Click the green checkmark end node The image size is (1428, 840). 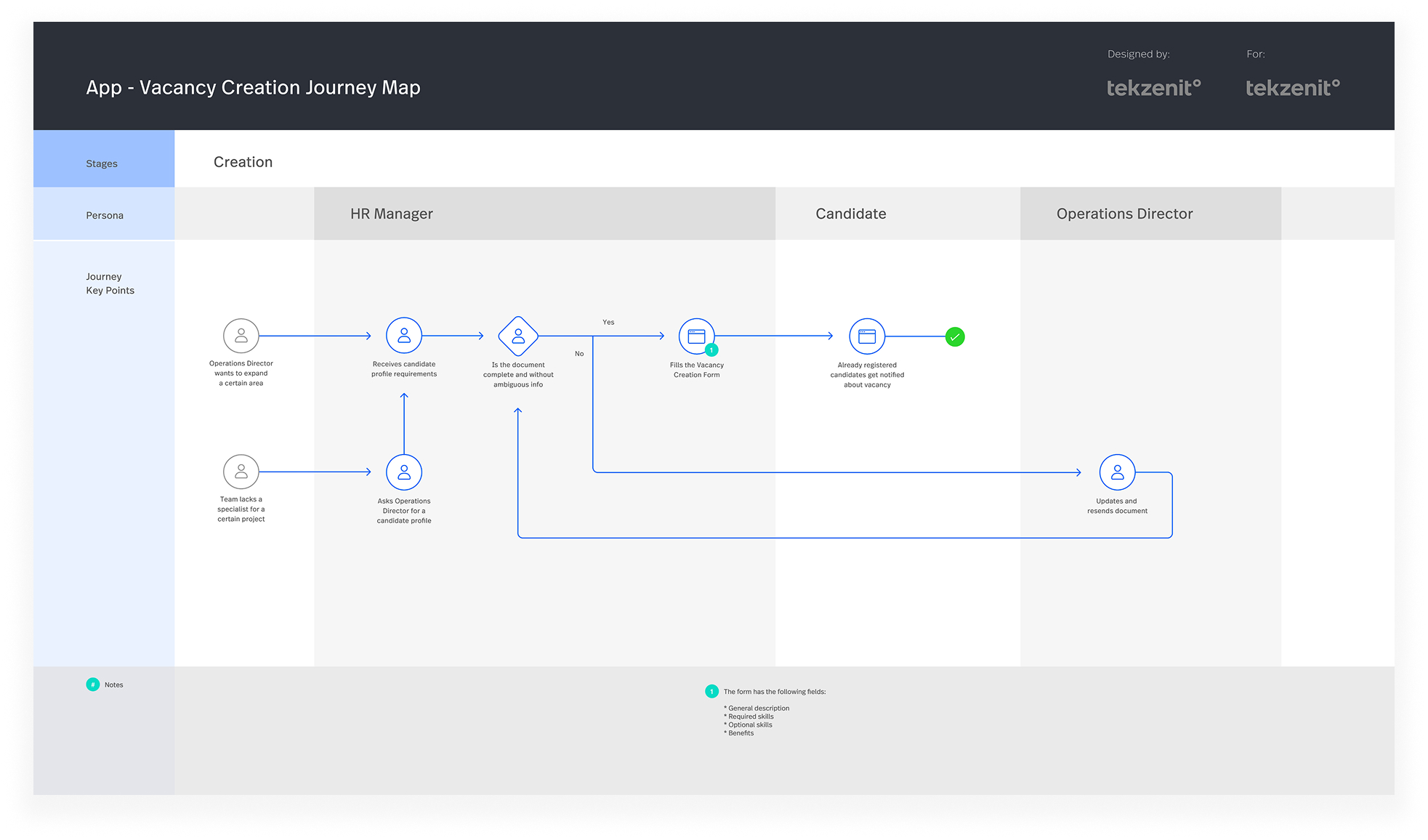coord(955,337)
